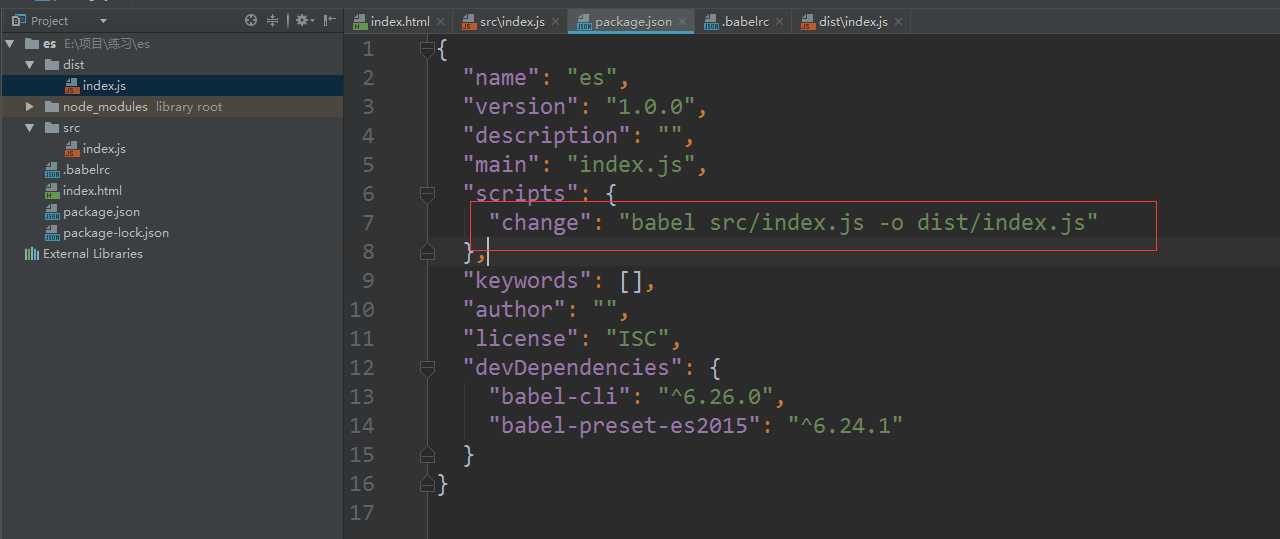The width and height of the screenshot is (1280, 539).
Task: Click the "^6.24.1" version string
Action: (846, 425)
